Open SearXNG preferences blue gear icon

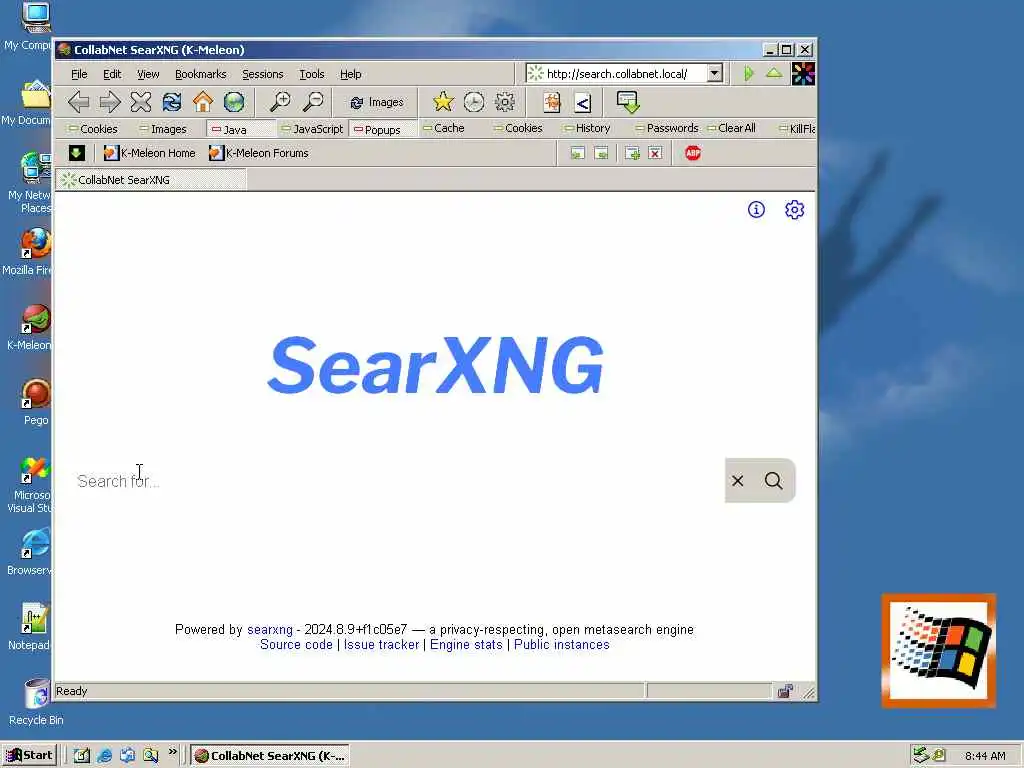click(794, 210)
